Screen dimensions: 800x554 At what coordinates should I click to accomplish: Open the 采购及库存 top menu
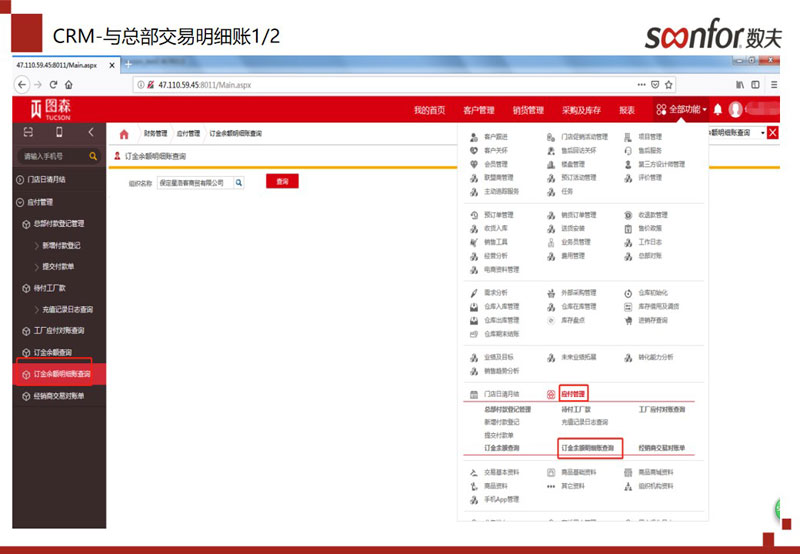581,110
